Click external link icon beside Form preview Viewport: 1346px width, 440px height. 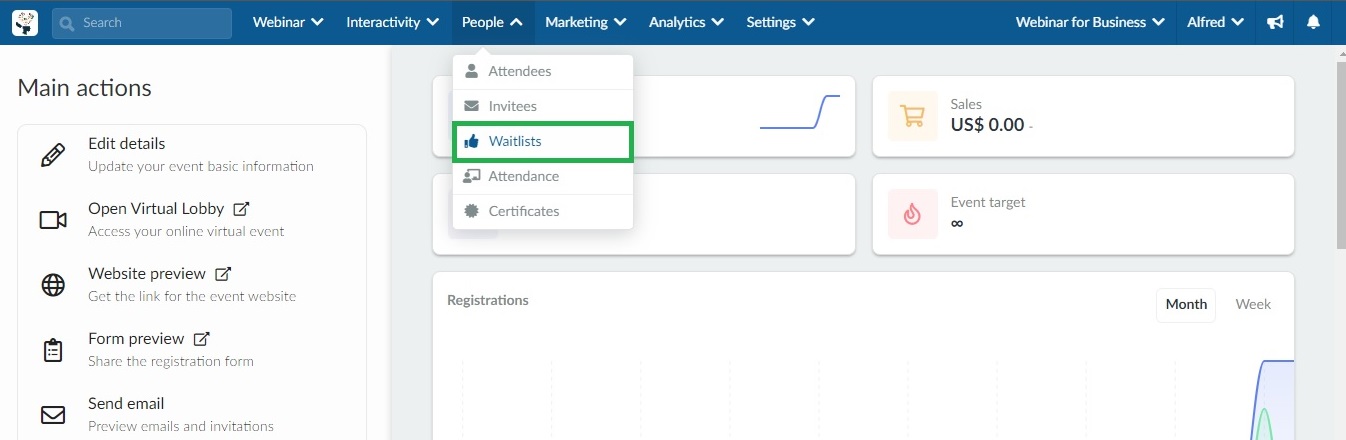tap(202, 339)
